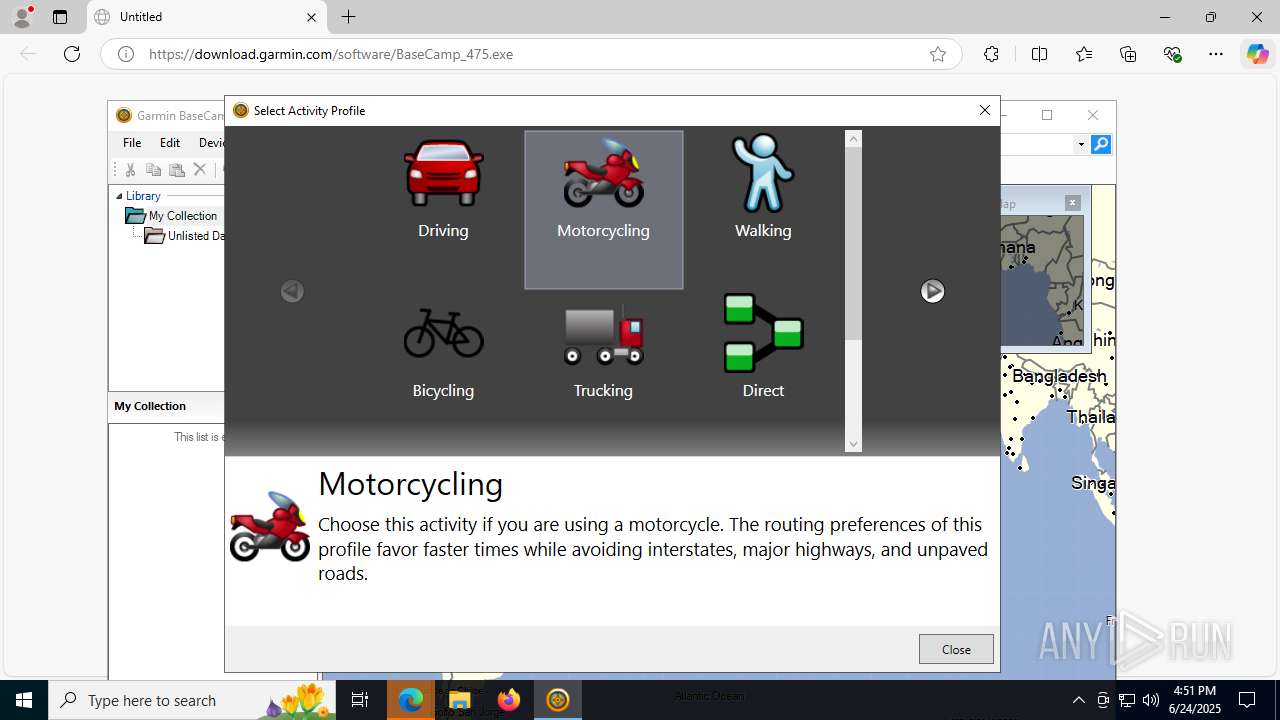View site information icon in address bar
This screenshot has width=1280, height=720.
pos(126,54)
